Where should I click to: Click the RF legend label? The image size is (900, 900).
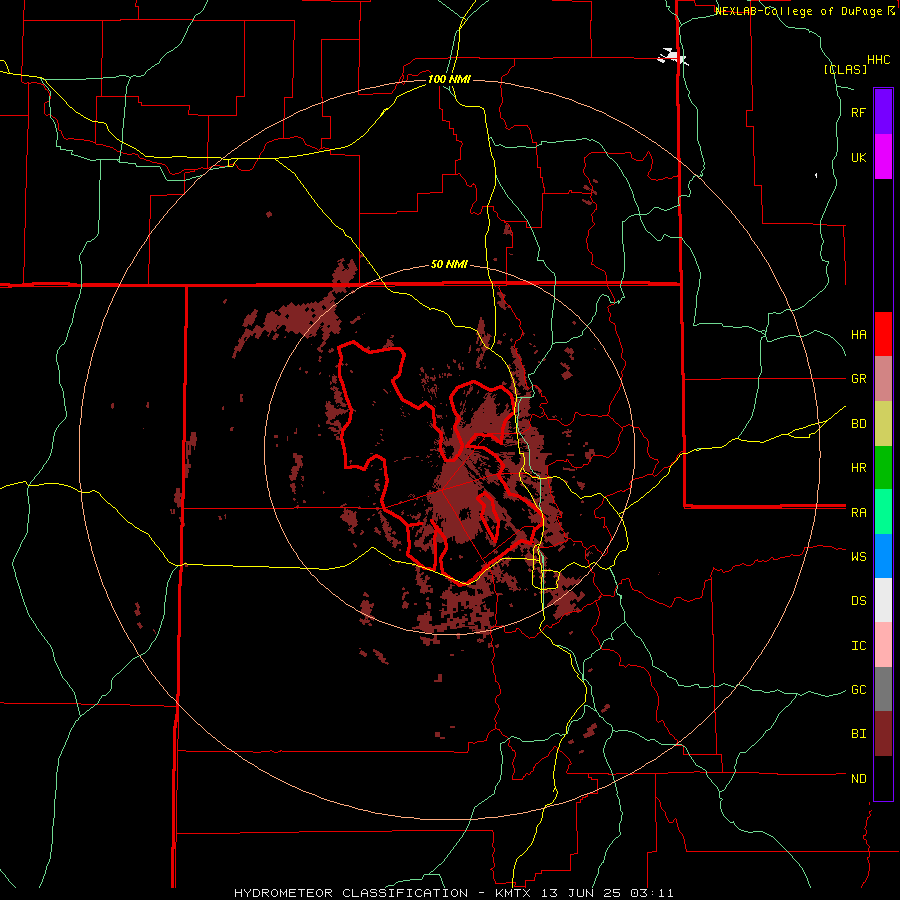click(858, 112)
